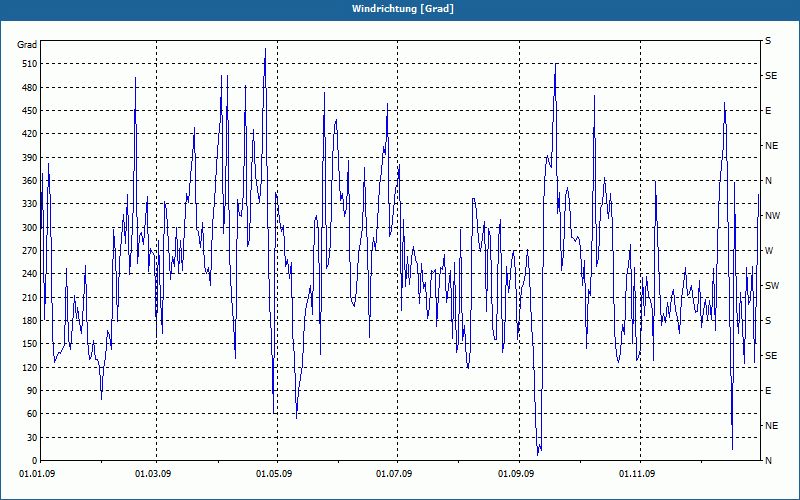Select the date label 01.11.09
The image size is (800, 500).
point(637,474)
